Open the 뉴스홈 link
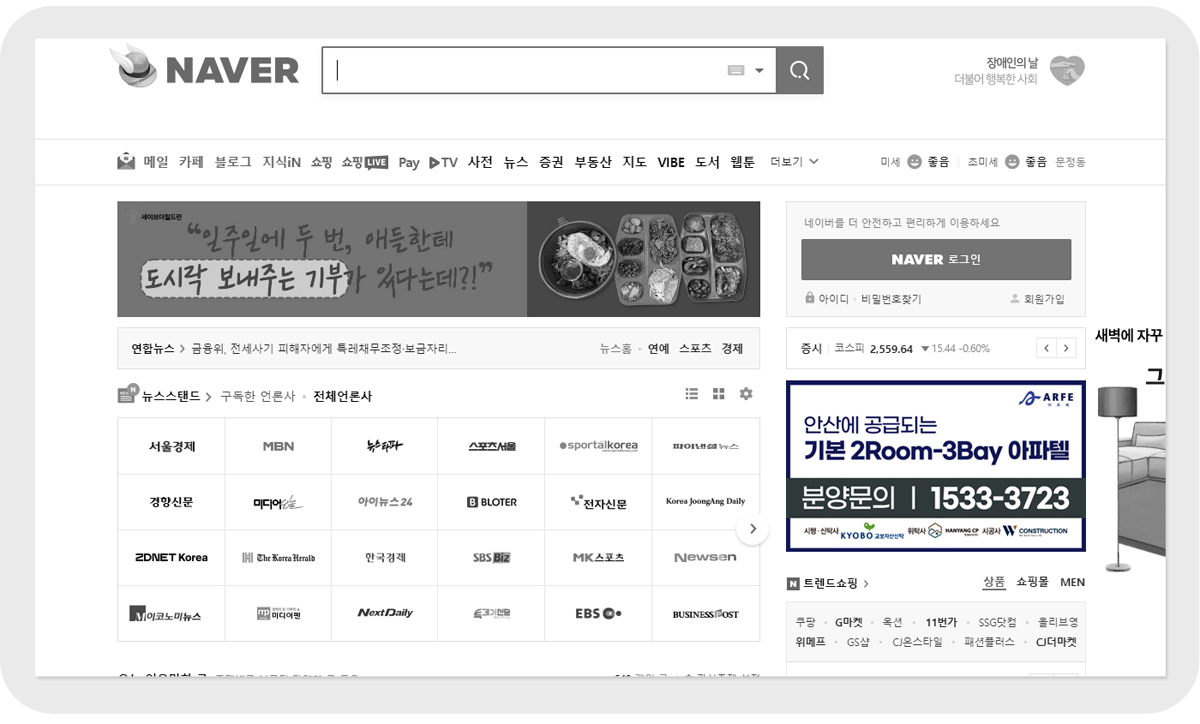The width and height of the screenshot is (1200, 724). coord(615,349)
